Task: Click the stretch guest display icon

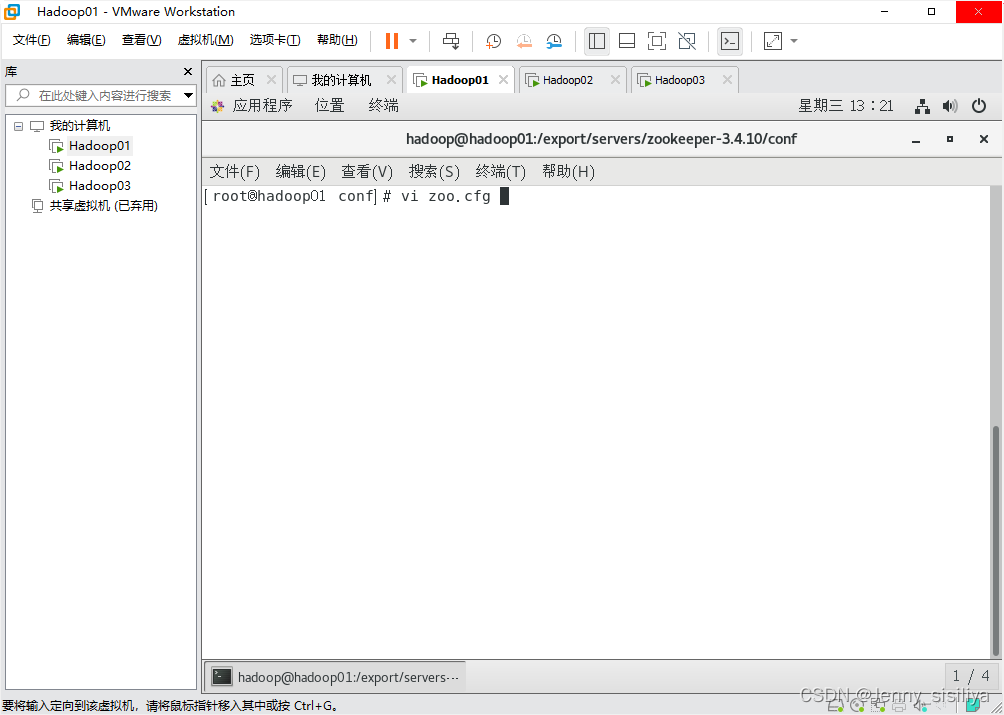Action: pyautogui.click(x=773, y=41)
